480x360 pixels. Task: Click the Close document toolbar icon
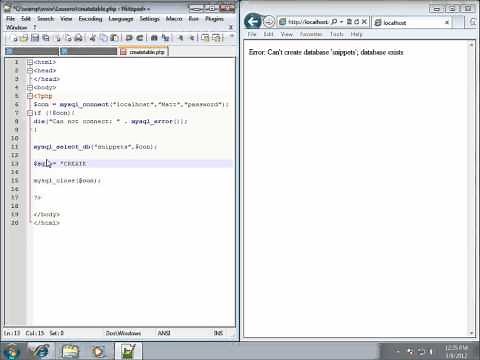click(x=57, y=38)
